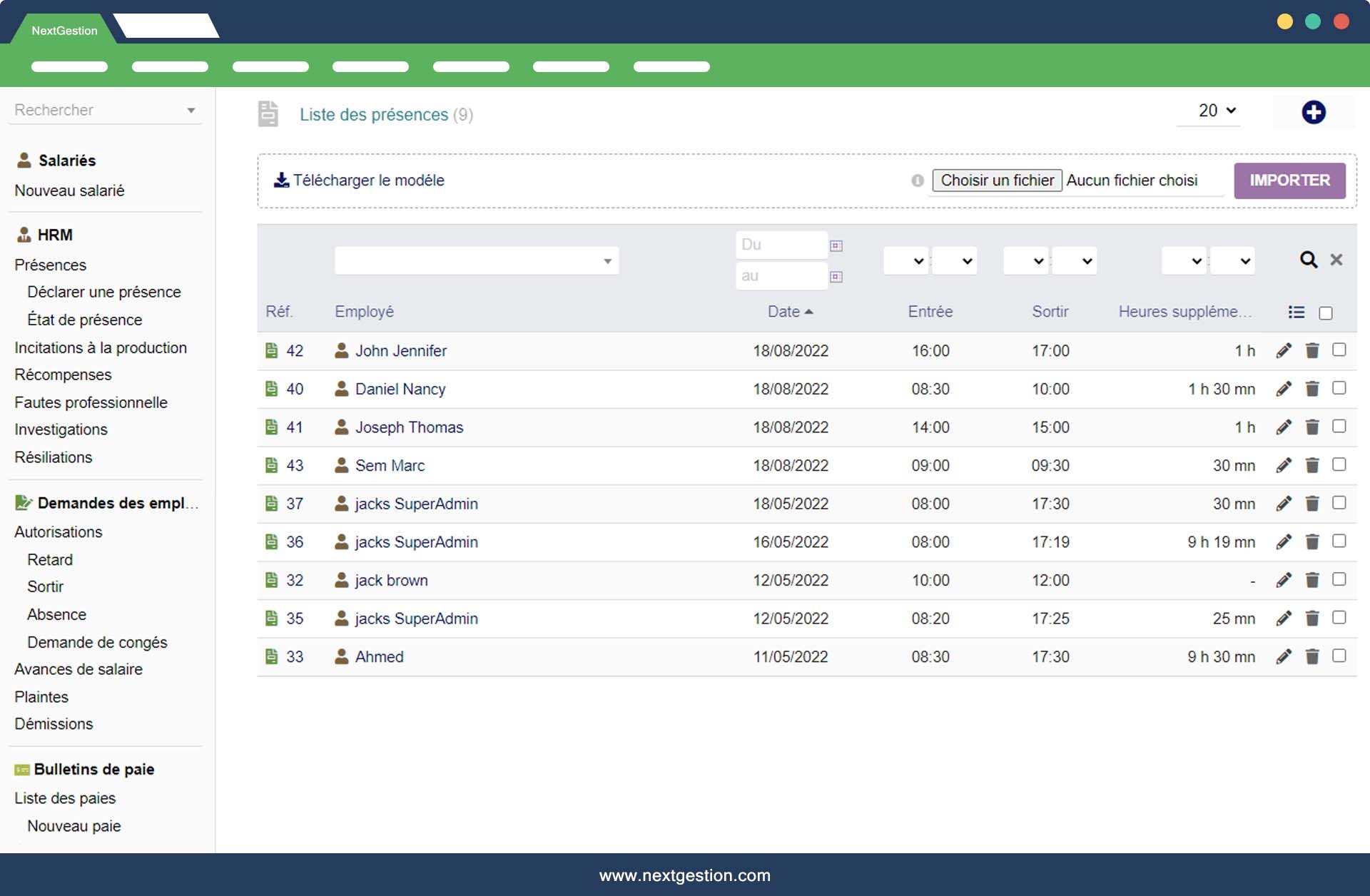The image size is (1370, 896).
Task: Open the Rechercher sidebar dropdown
Action: click(x=191, y=111)
